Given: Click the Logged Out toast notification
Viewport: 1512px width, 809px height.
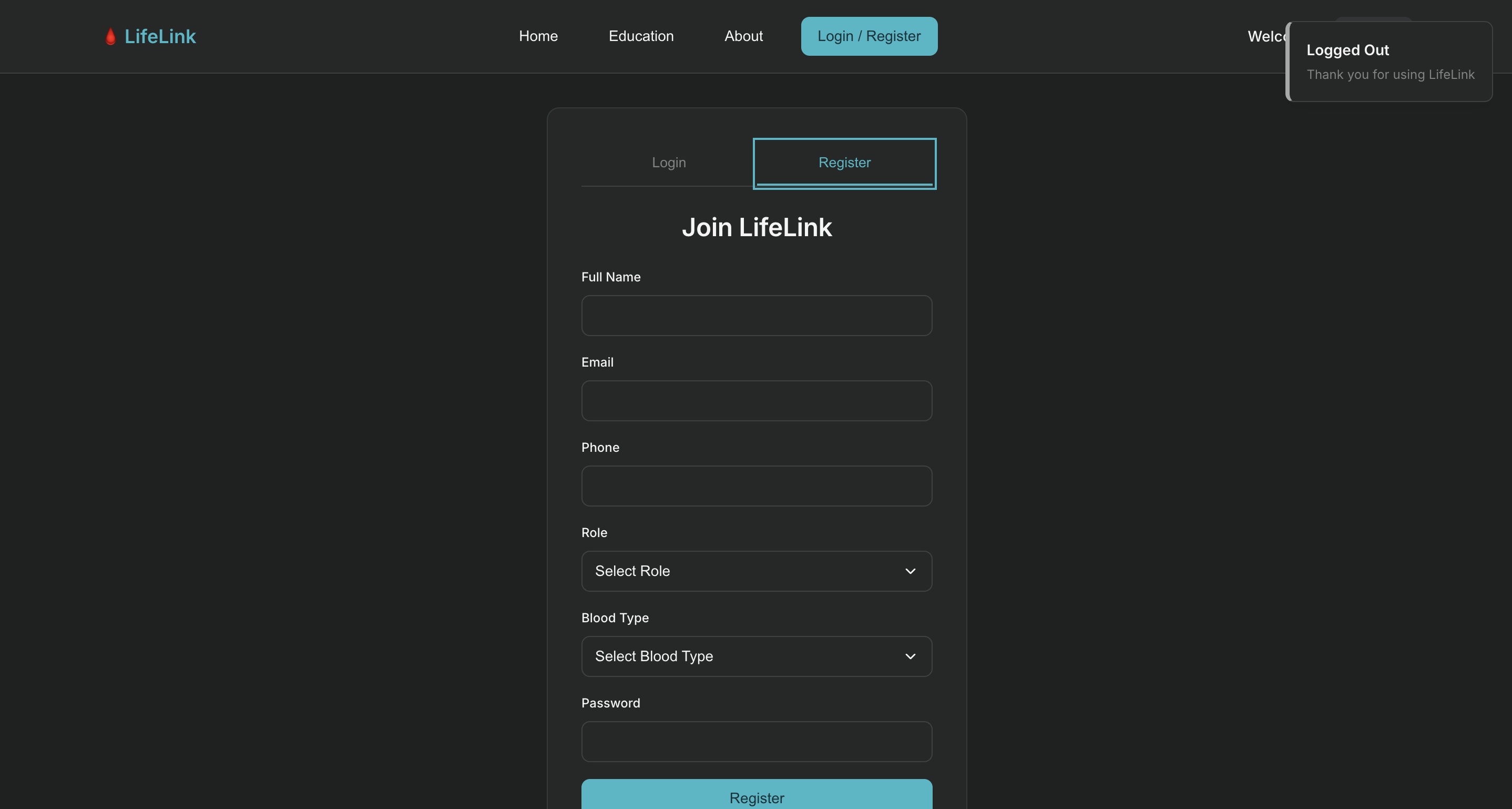Looking at the screenshot, I should coord(1389,62).
